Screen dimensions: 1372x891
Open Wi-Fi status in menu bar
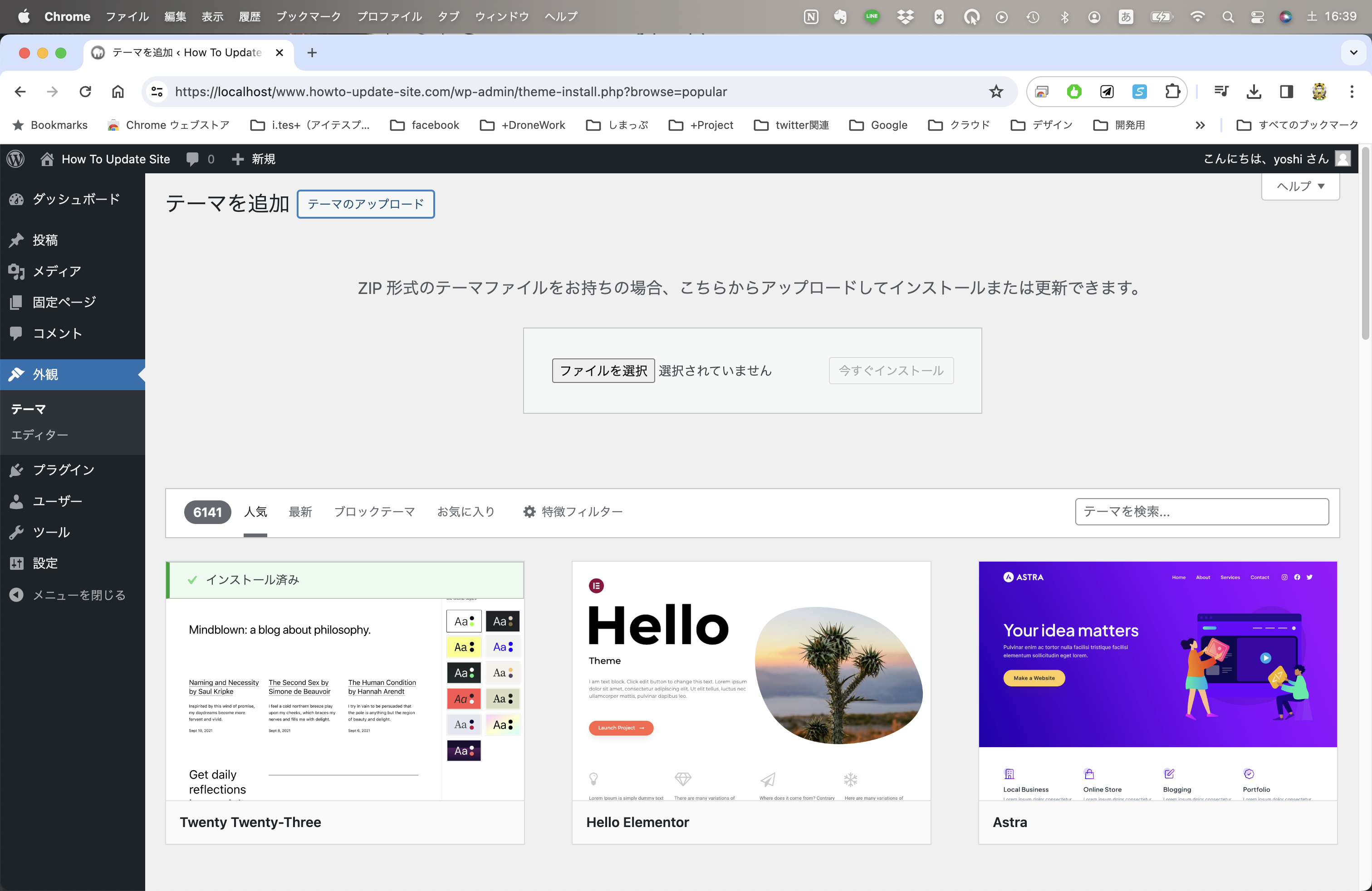tap(1197, 17)
